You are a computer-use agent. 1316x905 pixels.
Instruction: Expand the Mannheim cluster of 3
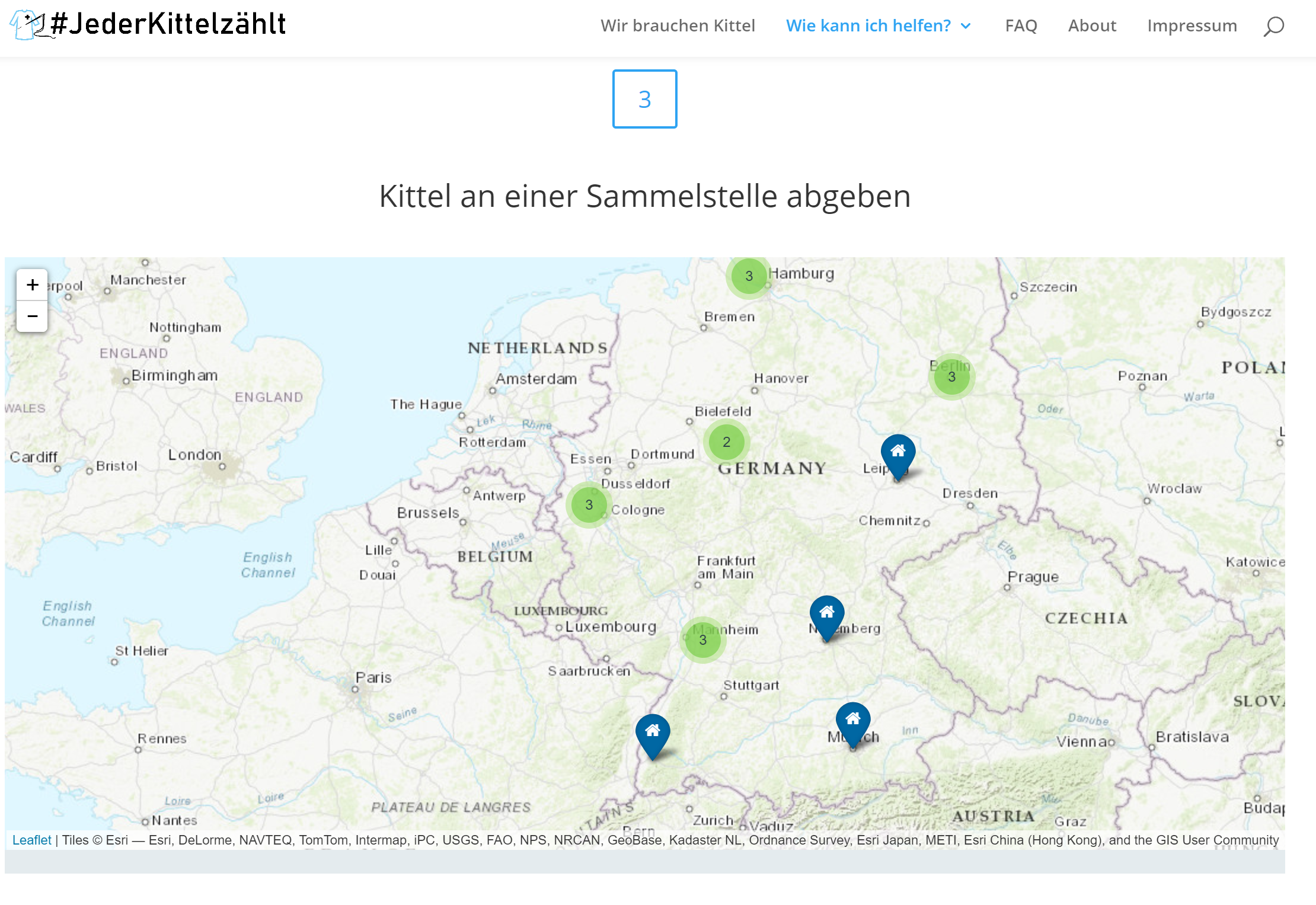[x=702, y=640]
